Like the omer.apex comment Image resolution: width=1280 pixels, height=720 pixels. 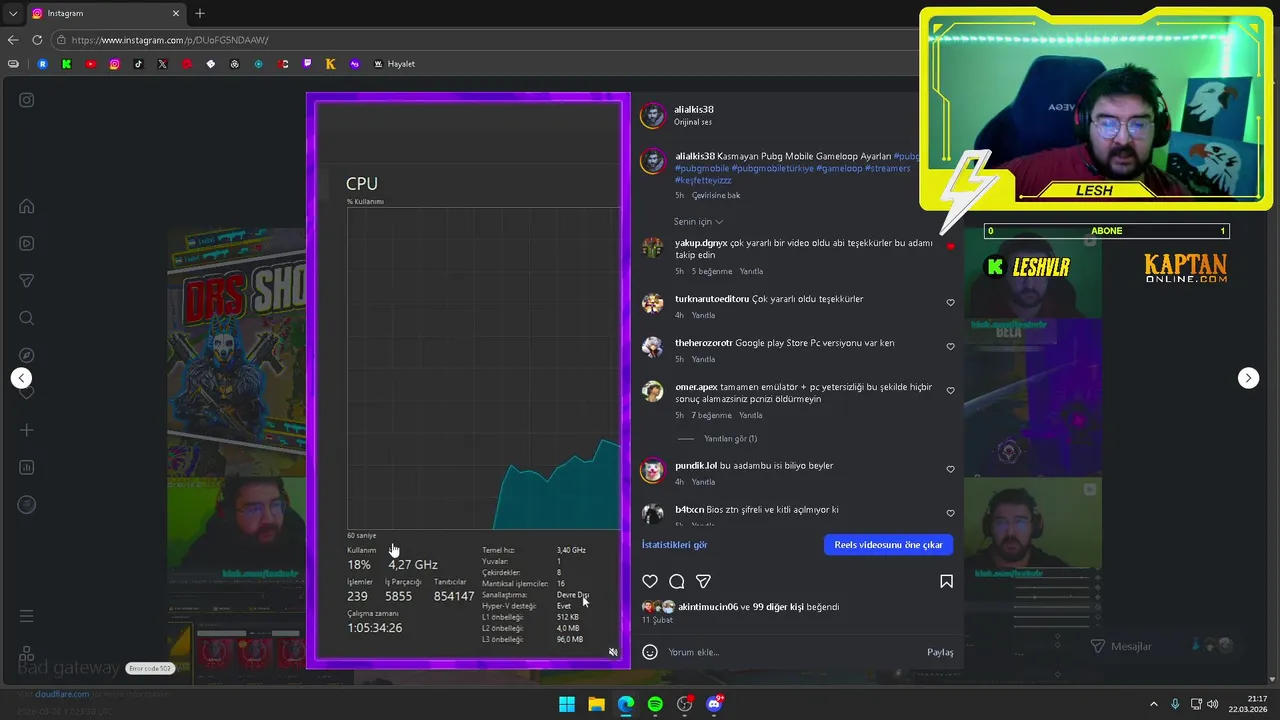950,390
